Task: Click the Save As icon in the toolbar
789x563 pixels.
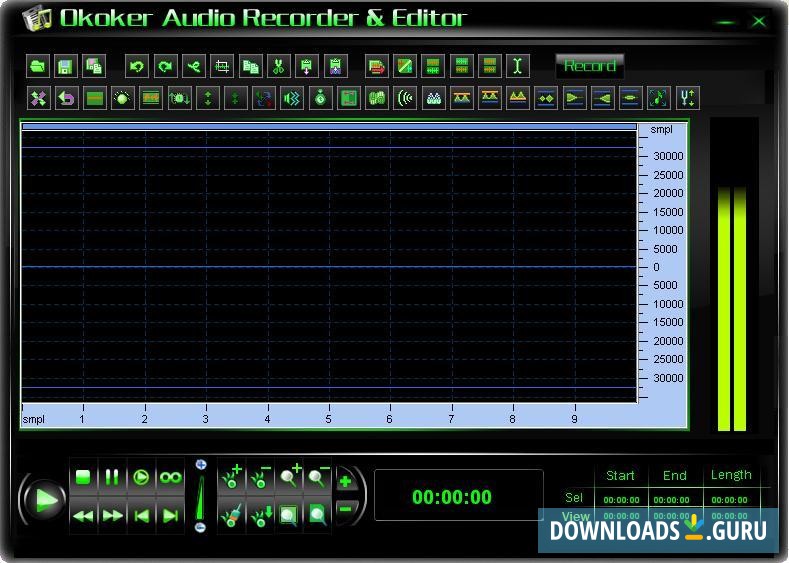Action: (x=94, y=66)
